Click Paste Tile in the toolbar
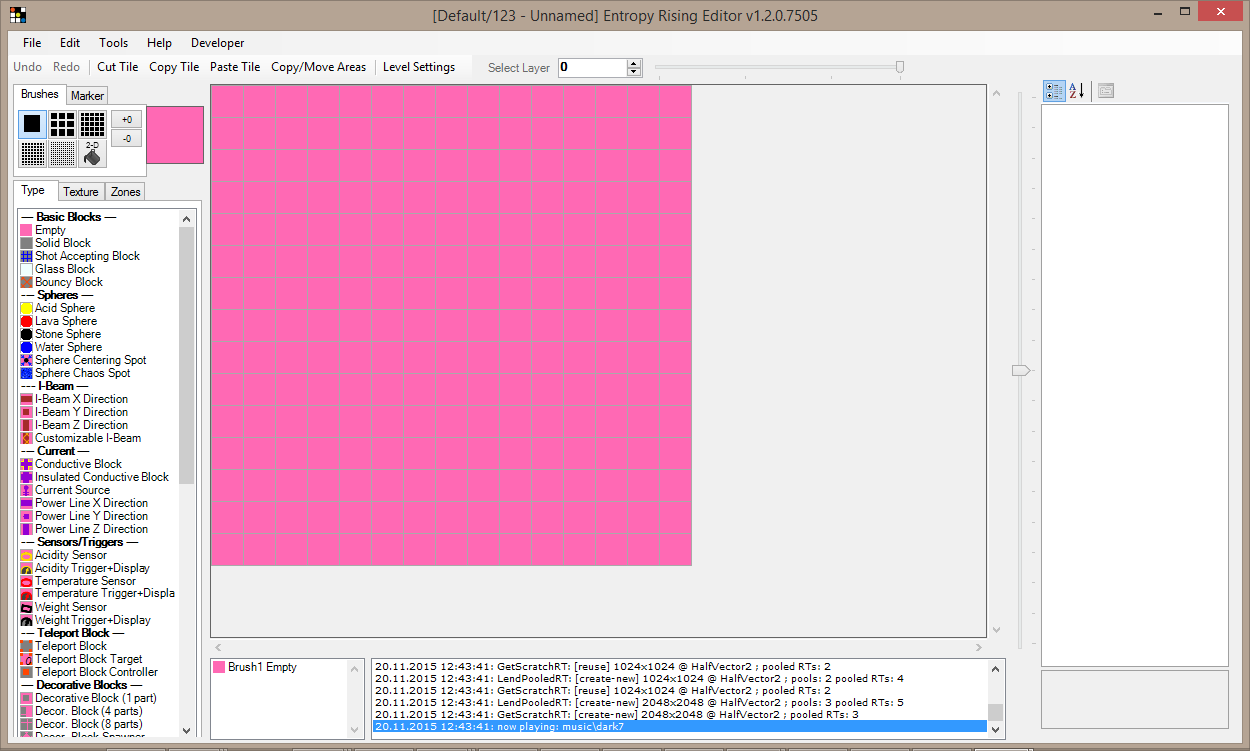Viewport: 1250px width, 751px height. (x=235, y=67)
